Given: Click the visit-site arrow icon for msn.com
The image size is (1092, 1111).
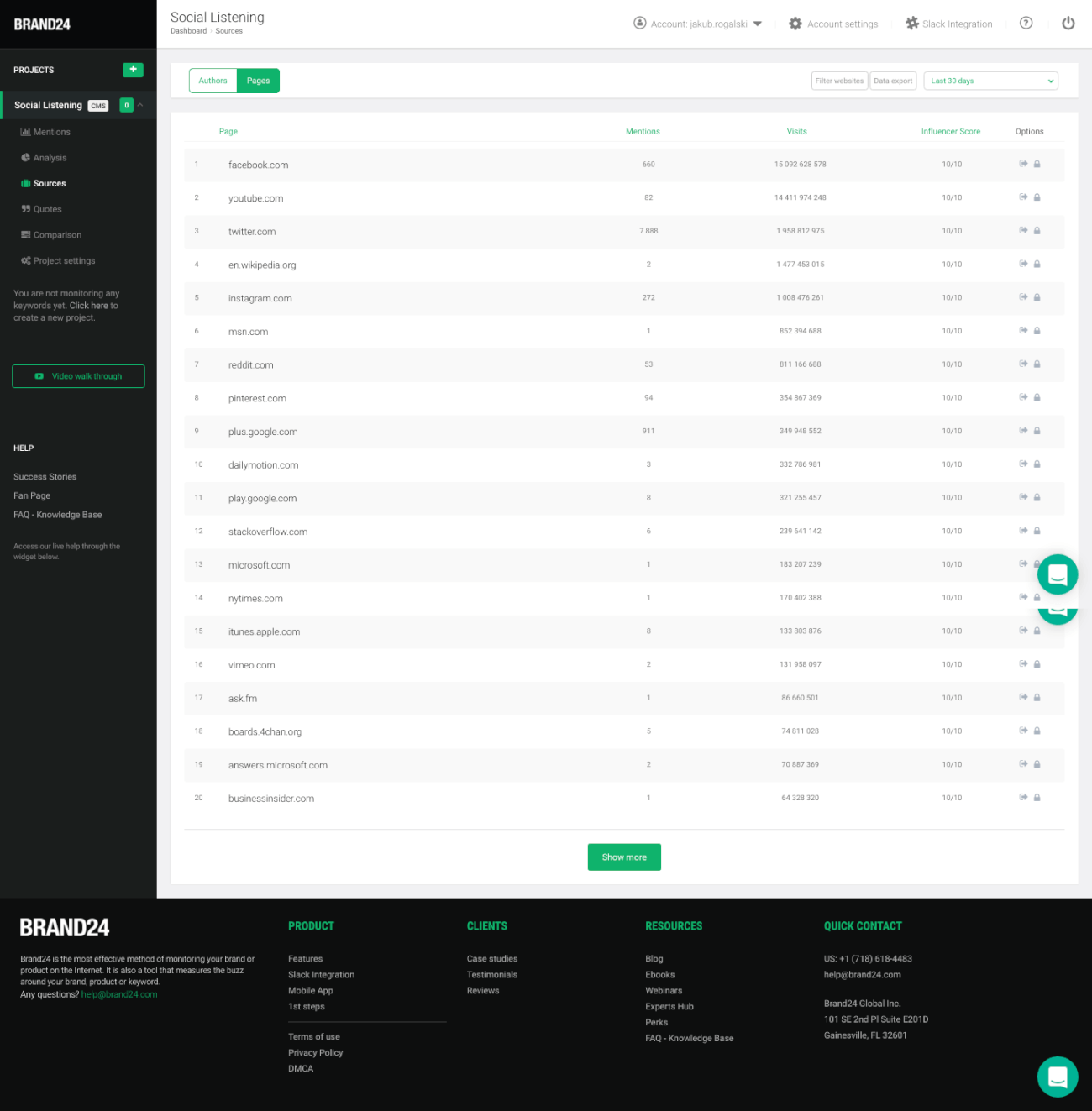Looking at the screenshot, I should tap(1023, 331).
